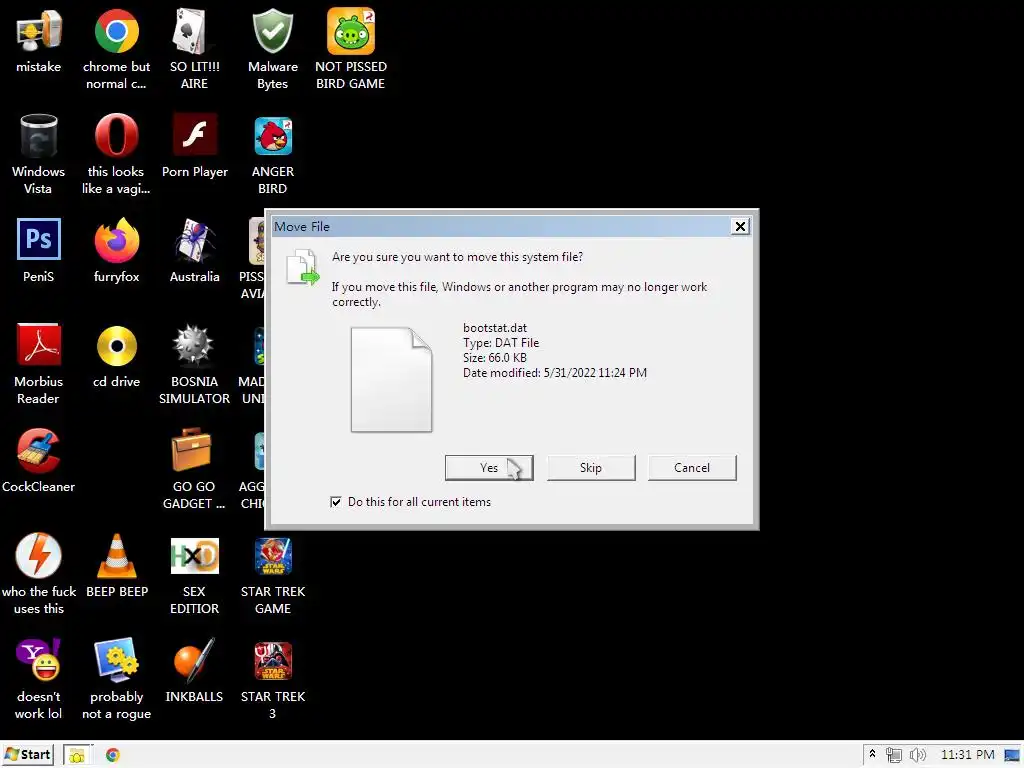Click the furryfox Firefox icon
1024x768 pixels.
pyautogui.click(x=116, y=240)
